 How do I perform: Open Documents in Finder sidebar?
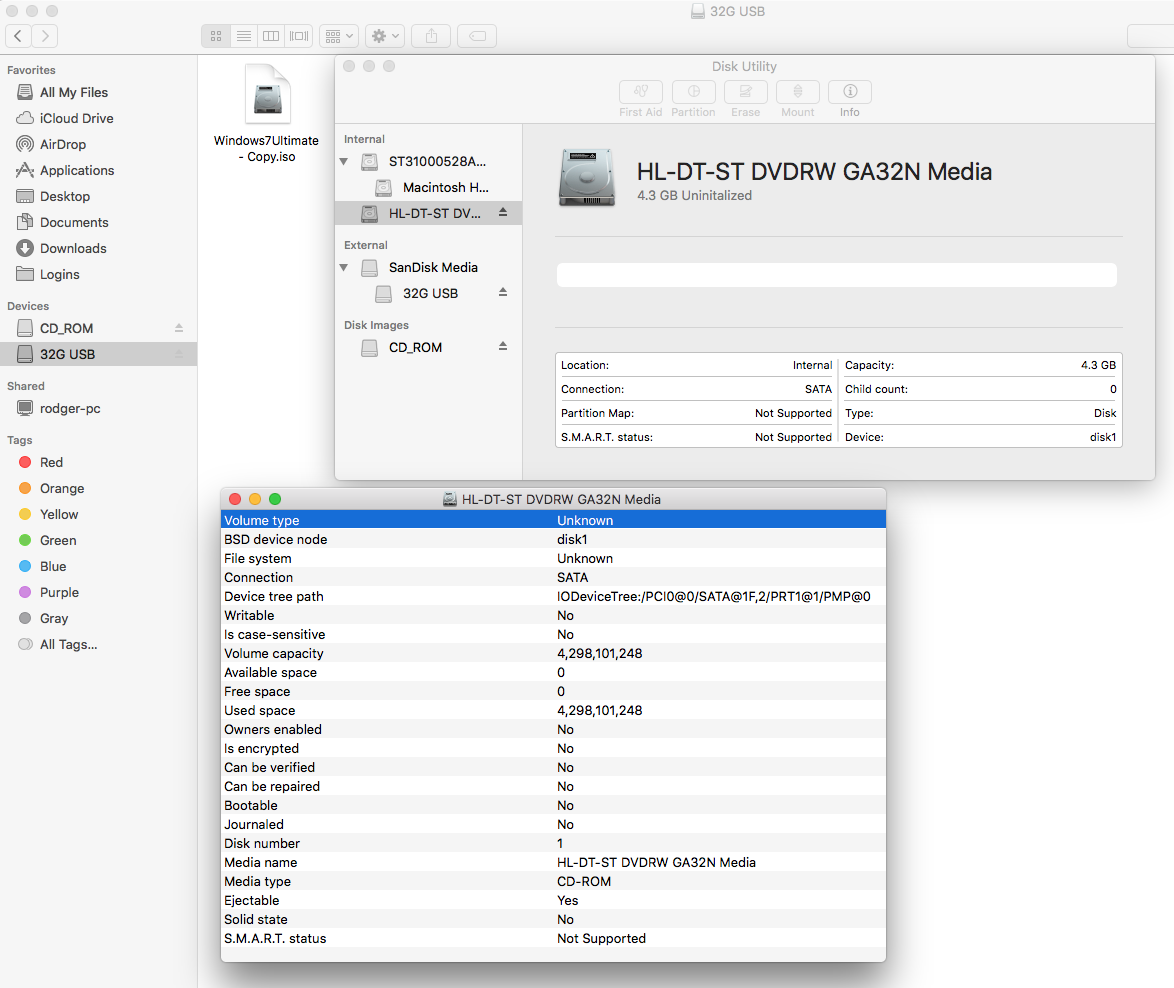coord(98,222)
